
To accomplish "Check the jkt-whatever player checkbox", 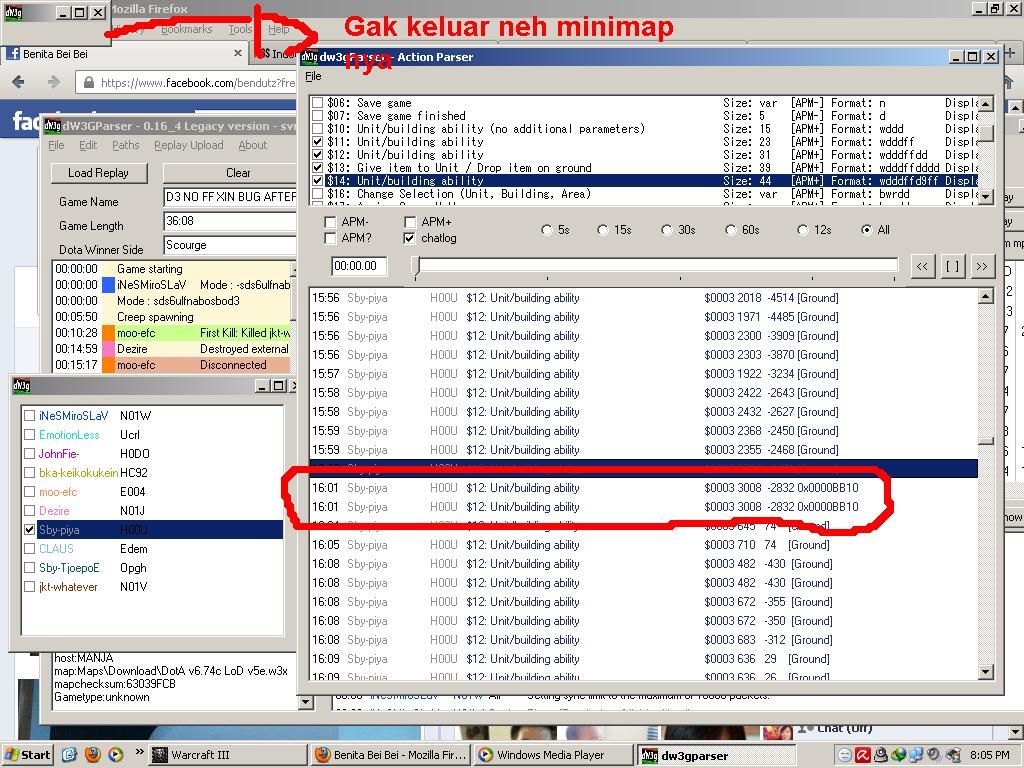I will tap(29, 586).
